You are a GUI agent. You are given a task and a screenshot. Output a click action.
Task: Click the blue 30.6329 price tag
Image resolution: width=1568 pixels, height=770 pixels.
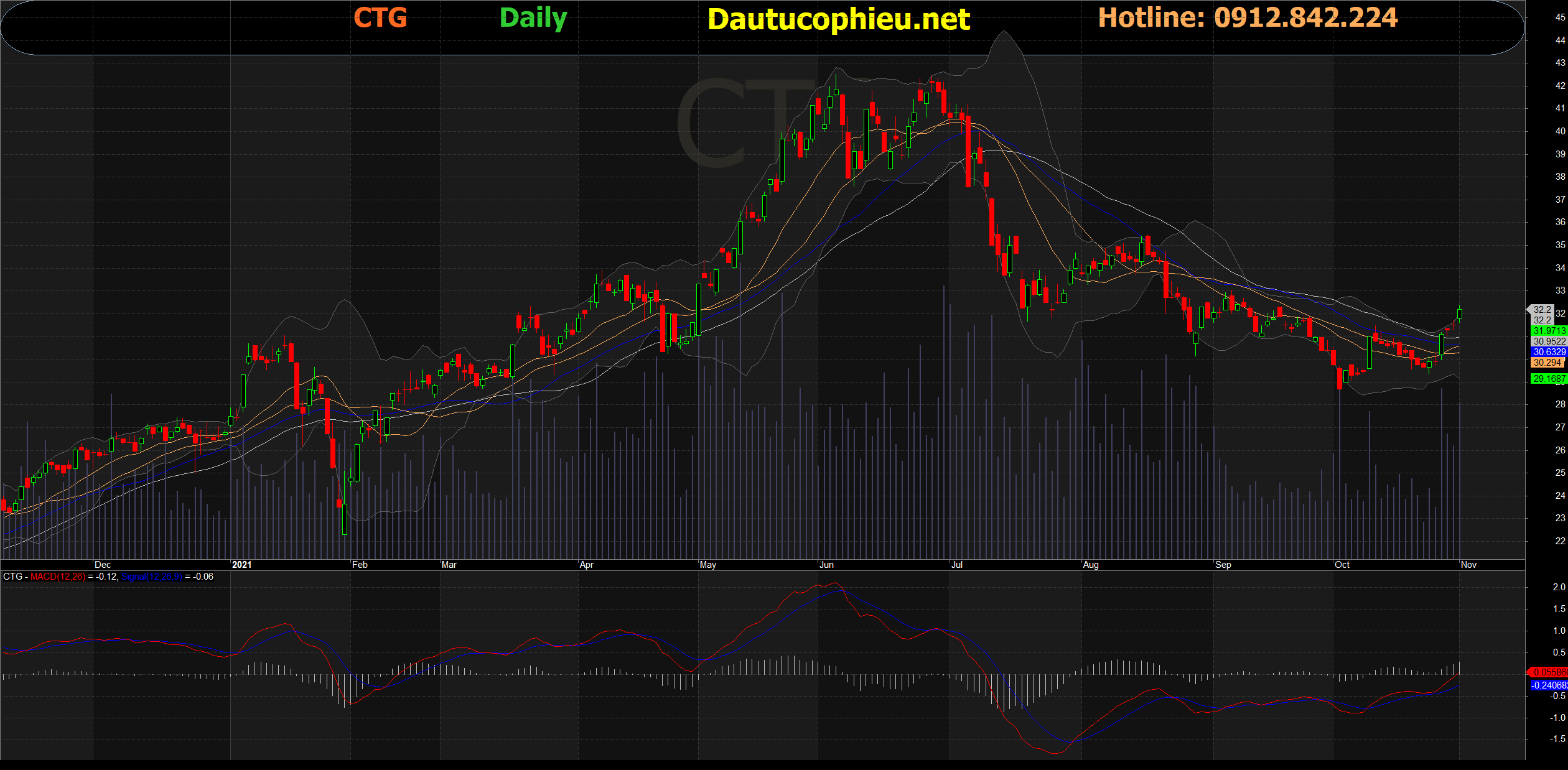coord(1549,352)
